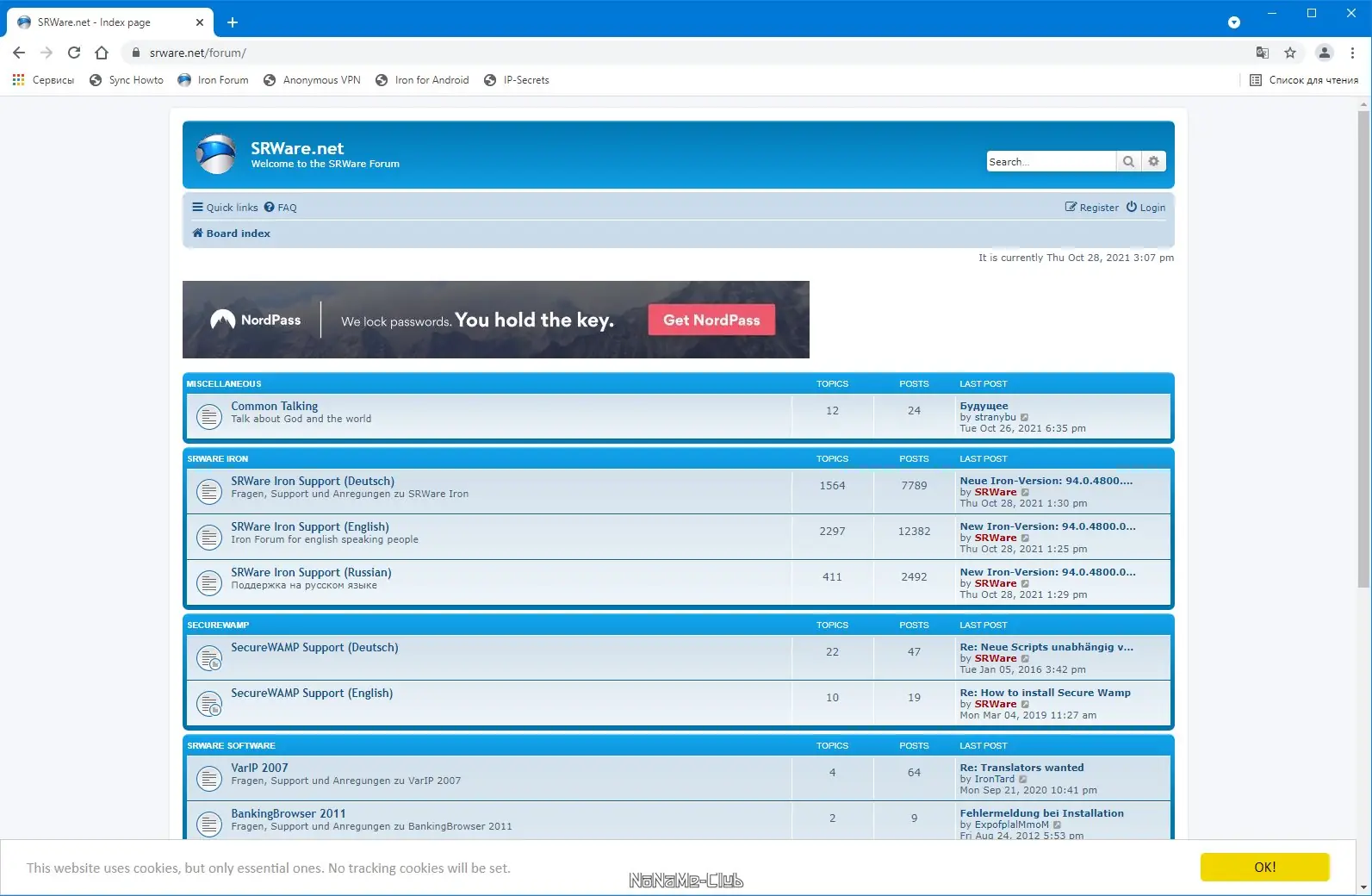Go to Board index

(231, 233)
